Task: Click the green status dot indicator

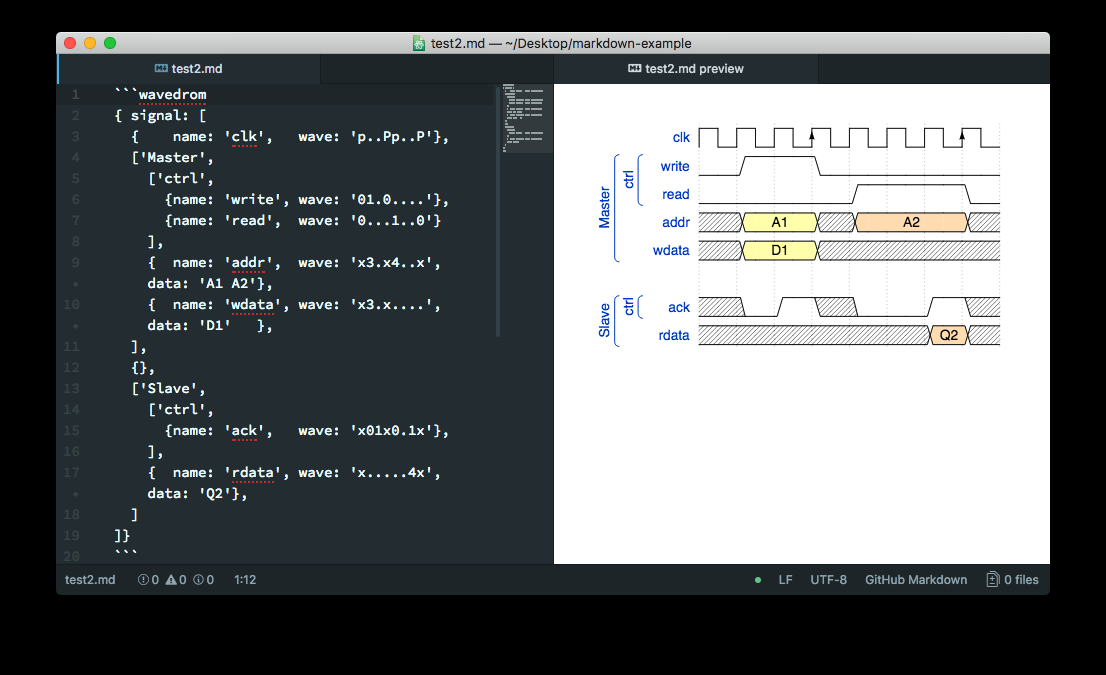Action: 757,580
